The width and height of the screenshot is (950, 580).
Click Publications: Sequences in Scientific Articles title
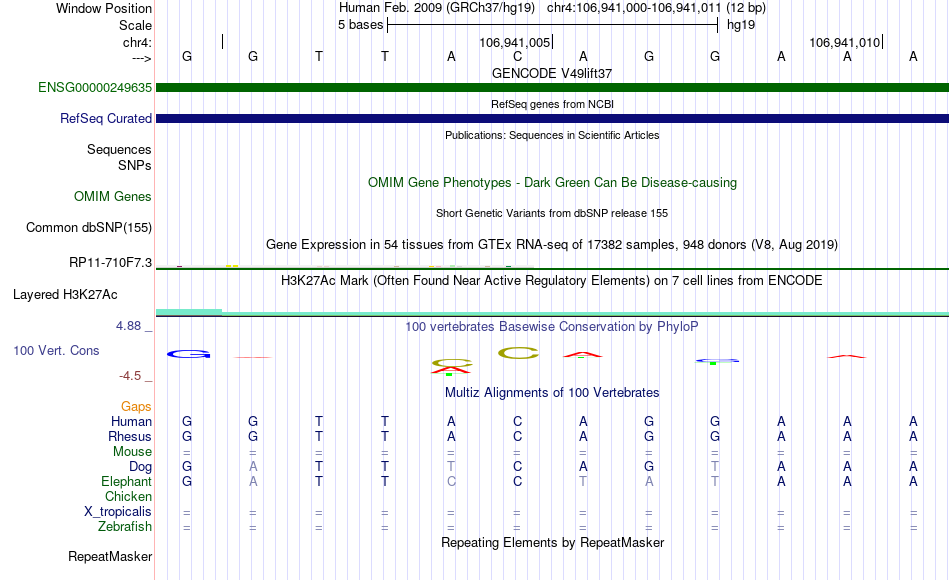[x=552, y=135]
